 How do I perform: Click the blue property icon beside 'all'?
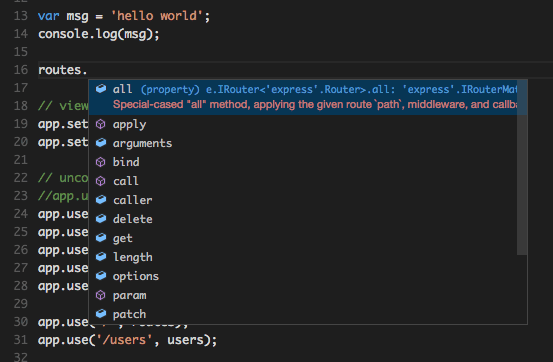click(x=101, y=89)
